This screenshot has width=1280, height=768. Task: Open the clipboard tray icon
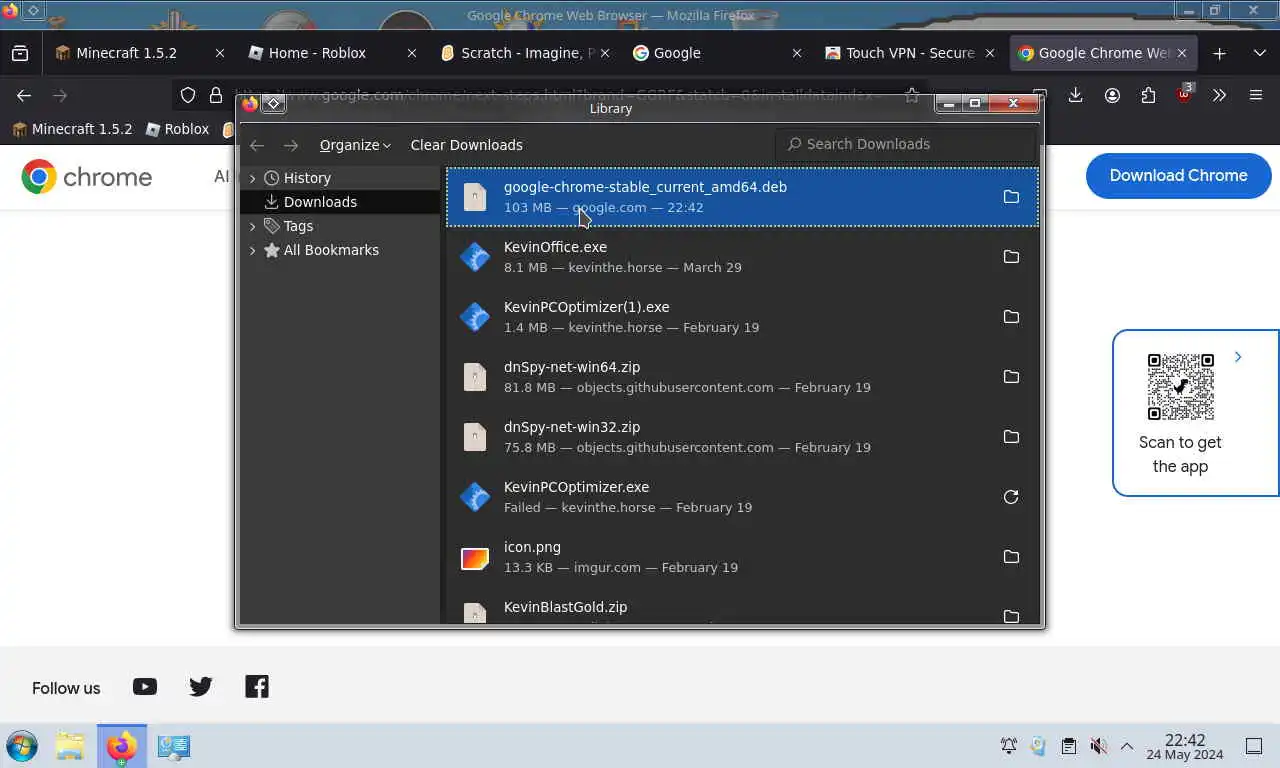1068,746
